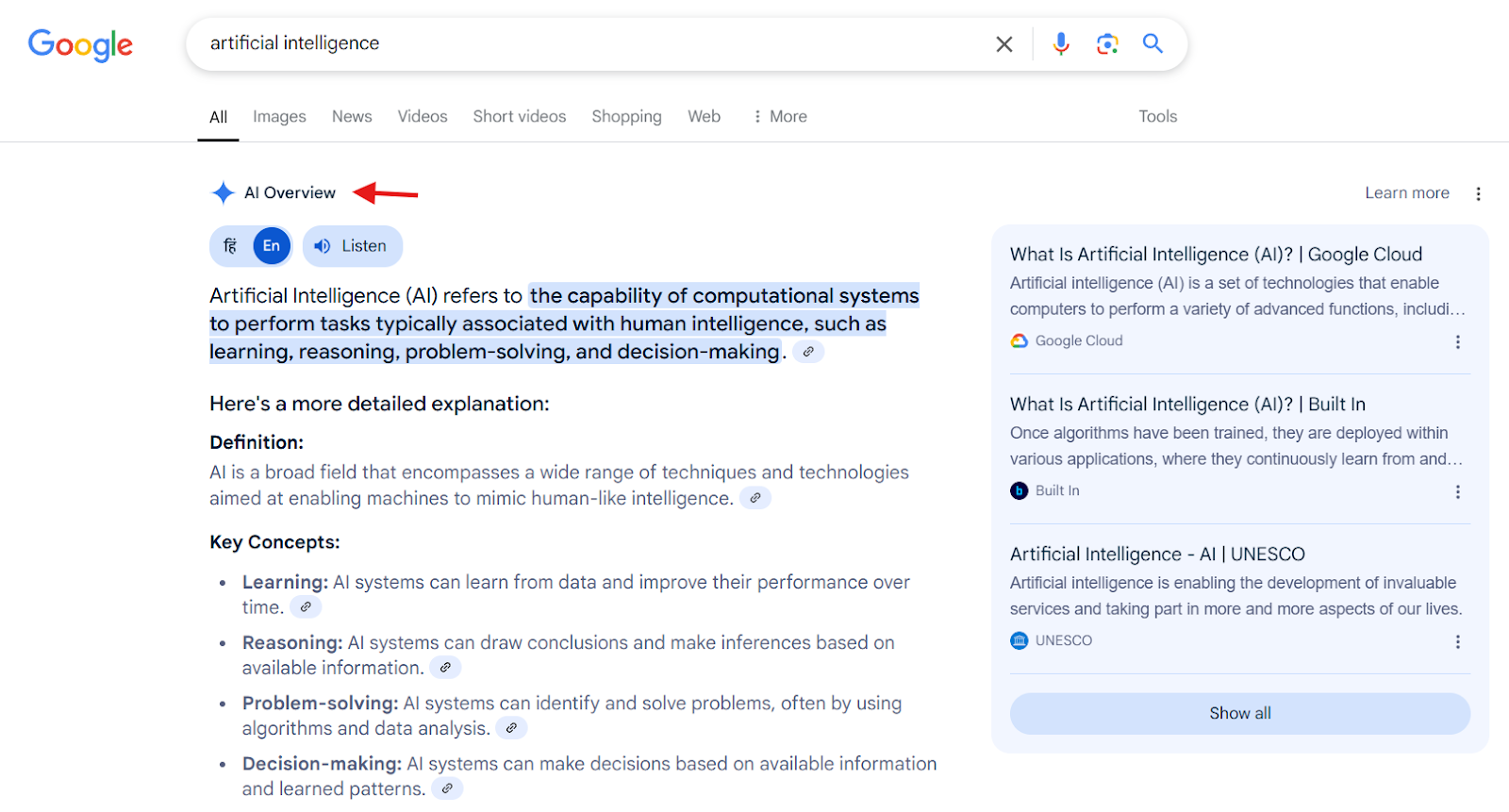
Task: Open source link after decision-making summary sentence
Action: pos(808,352)
